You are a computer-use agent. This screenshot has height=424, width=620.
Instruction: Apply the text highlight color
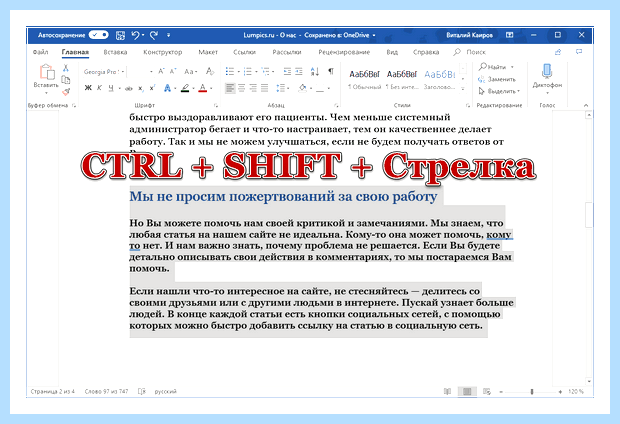click(185, 88)
